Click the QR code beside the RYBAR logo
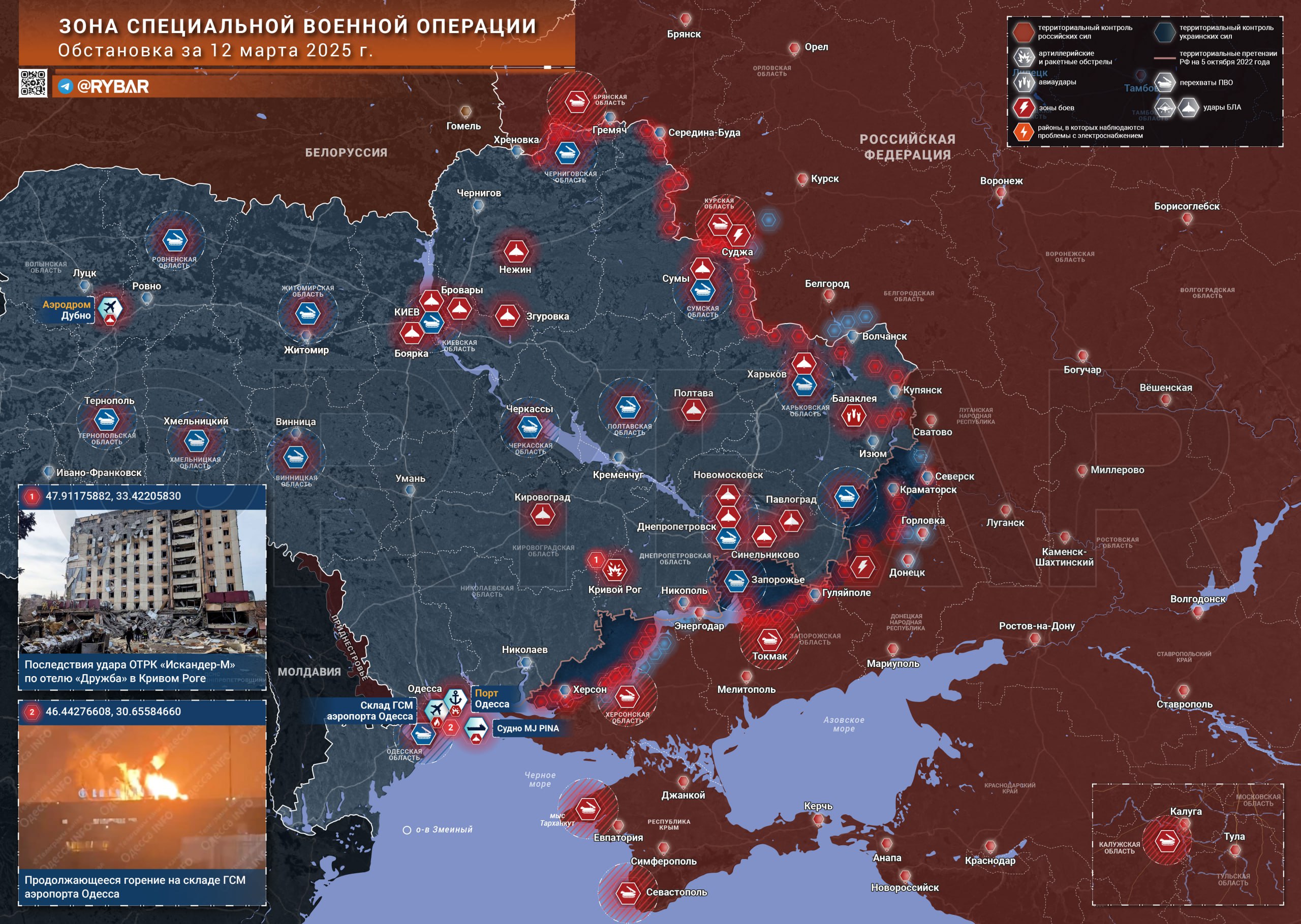This screenshot has height=924, width=1301. click(33, 83)
